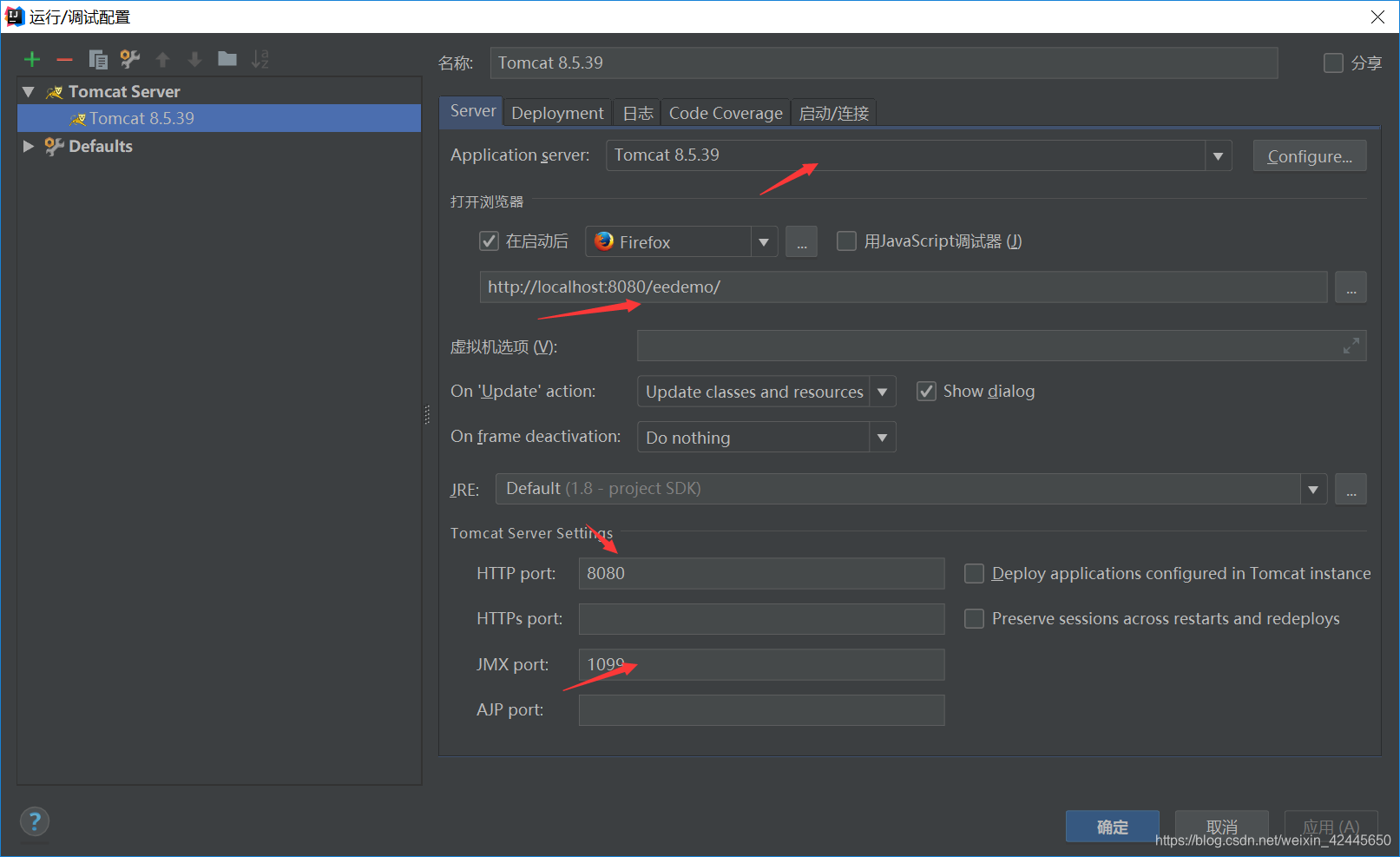This screenshot has width=1400, height=857.
Task: Add a new configuration with the plus icon
Action: point(32,59)
